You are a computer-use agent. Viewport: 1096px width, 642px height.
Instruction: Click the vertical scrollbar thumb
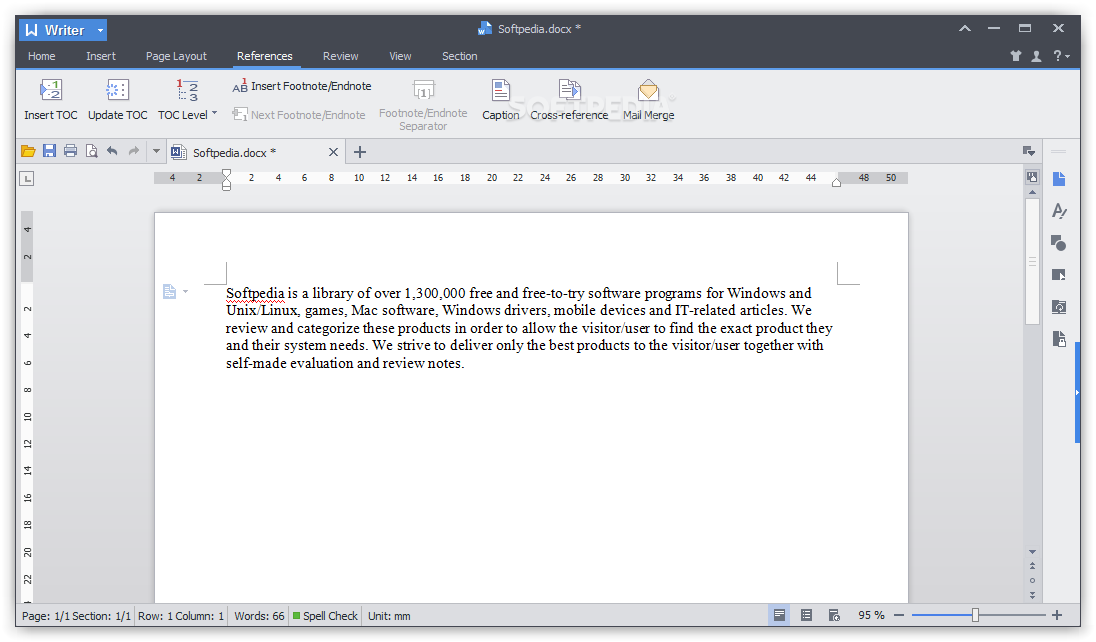click(x=1032, y=262)
